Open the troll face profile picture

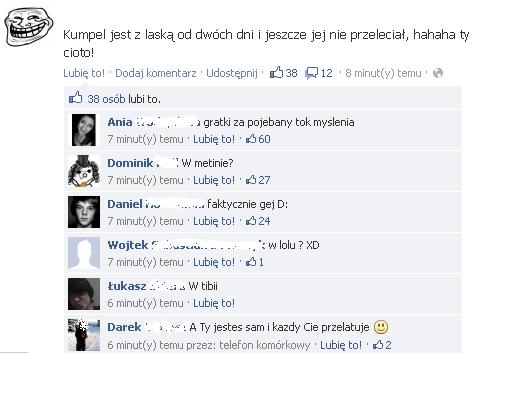pos(28,27)
